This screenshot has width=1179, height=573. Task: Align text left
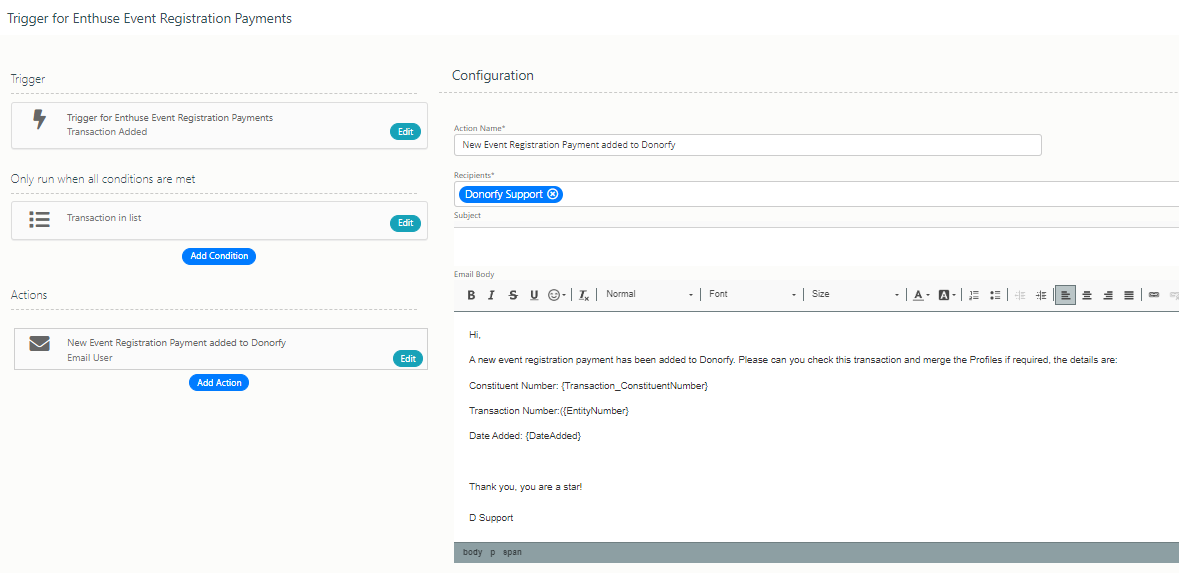[x=1065, y=295]
